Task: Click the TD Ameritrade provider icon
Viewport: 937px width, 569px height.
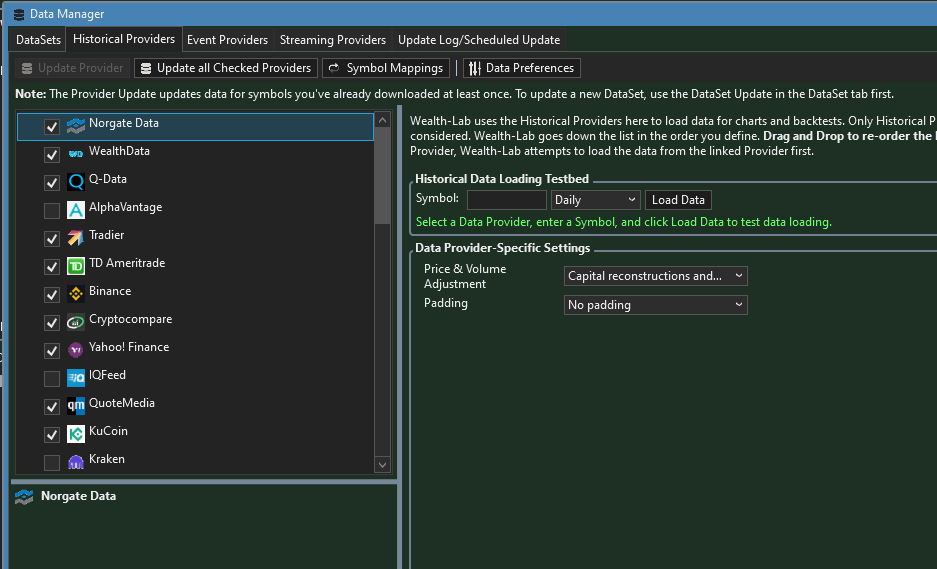Action: coord(76,266)
